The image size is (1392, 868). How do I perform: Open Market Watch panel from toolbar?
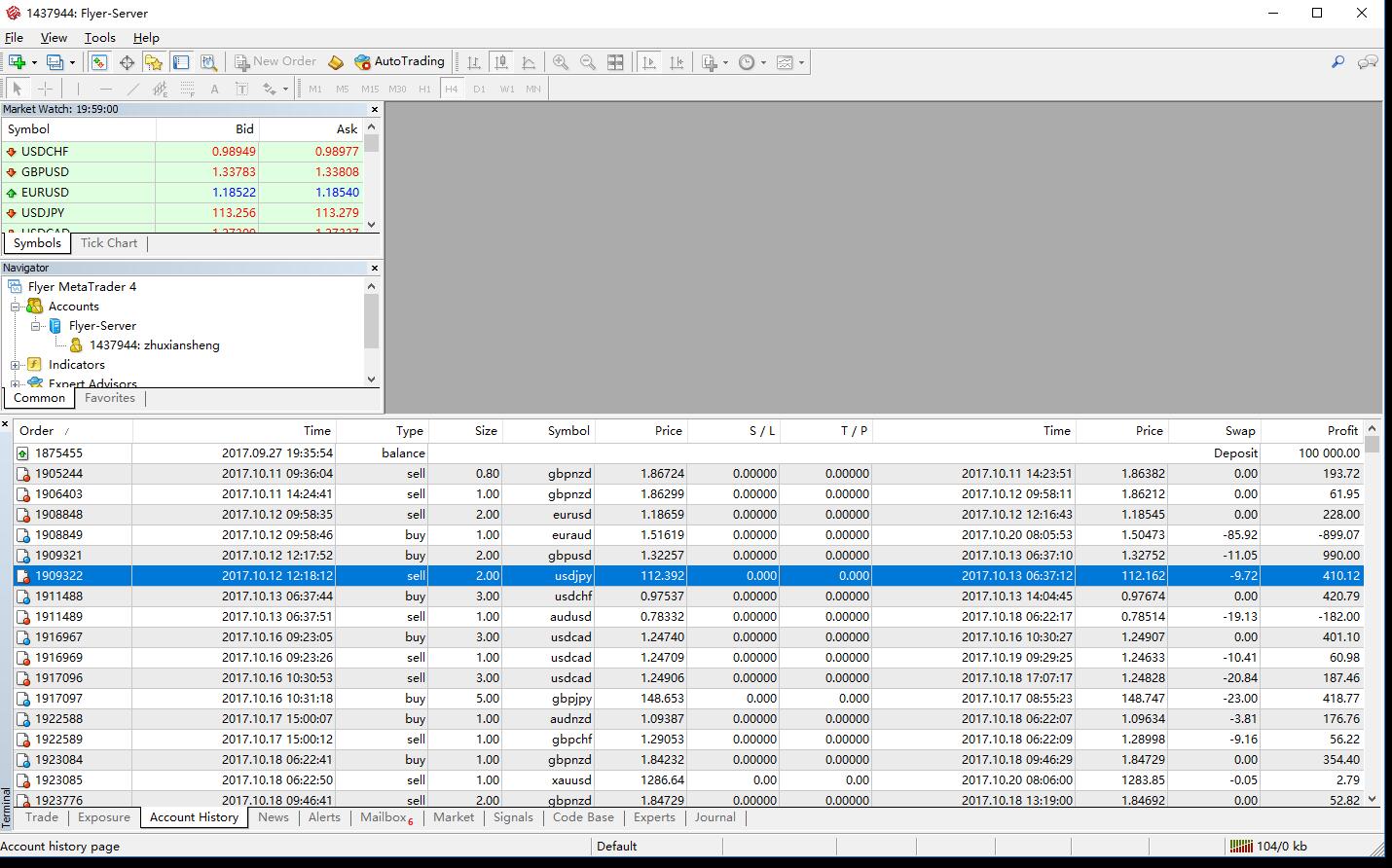point(99,62)
